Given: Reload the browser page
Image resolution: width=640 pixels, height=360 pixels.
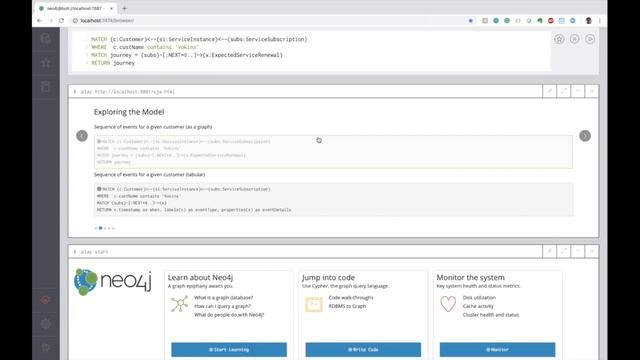Looking at the screenshot, I should coord(62,20).
